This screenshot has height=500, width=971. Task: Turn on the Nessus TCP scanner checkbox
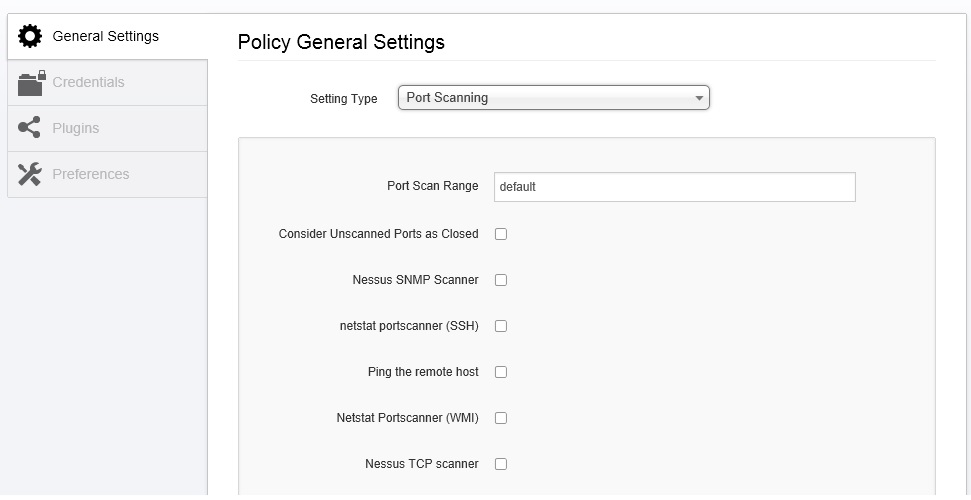point(501,464)
